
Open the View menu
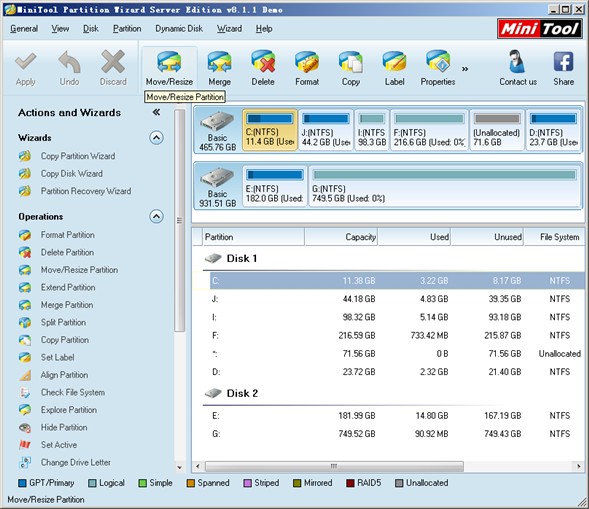coord(60,29)
